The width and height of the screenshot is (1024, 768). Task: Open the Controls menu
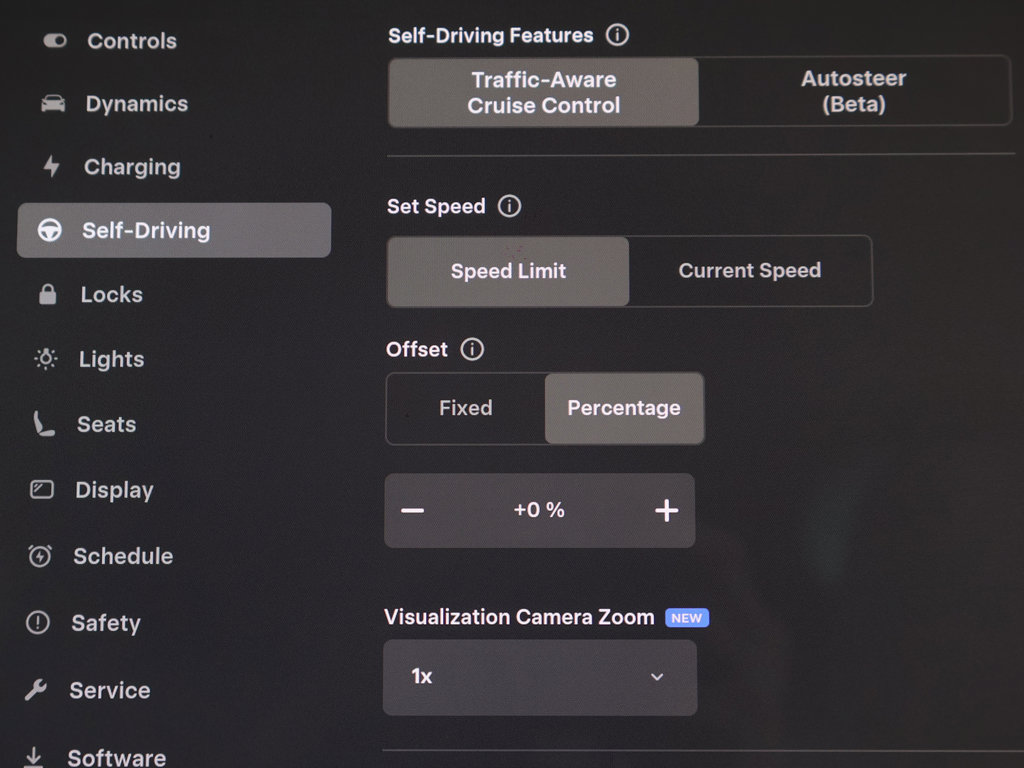132,41
